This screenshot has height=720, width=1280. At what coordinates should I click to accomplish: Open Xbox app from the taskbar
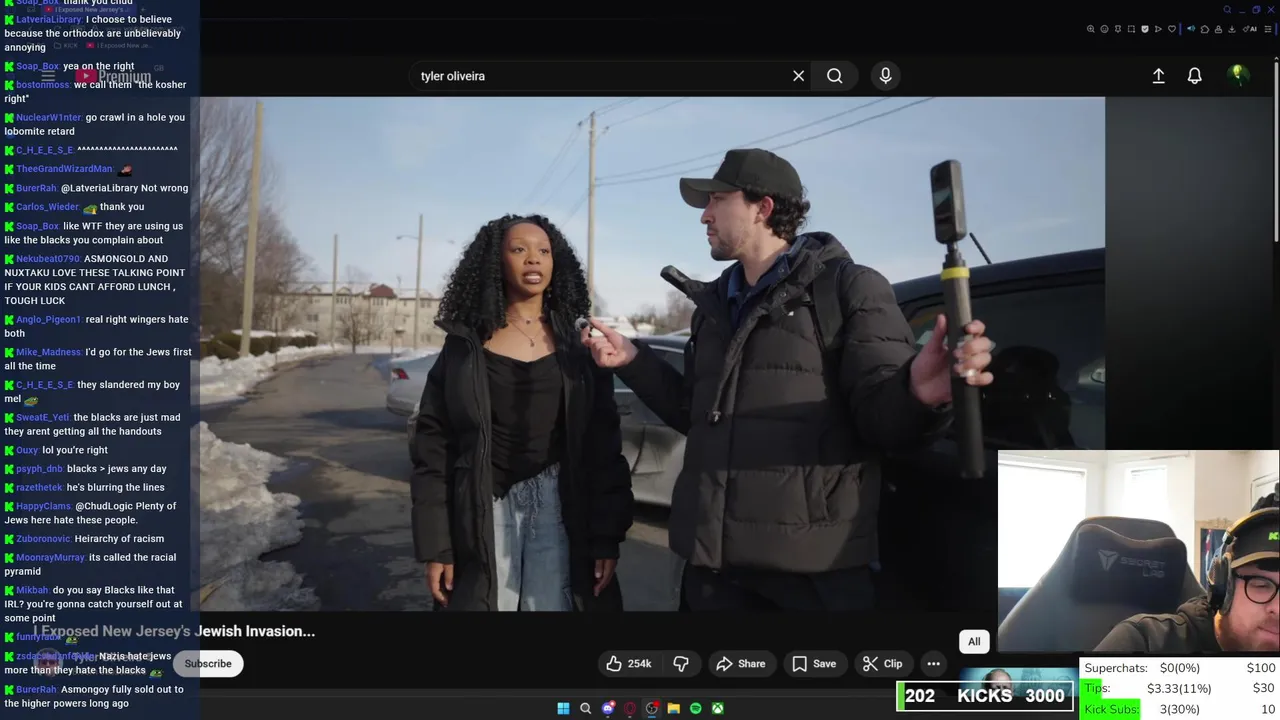click(718, 708)
